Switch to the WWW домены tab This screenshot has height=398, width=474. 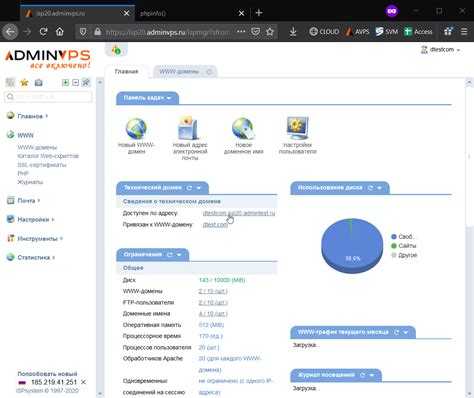point(179,72)
